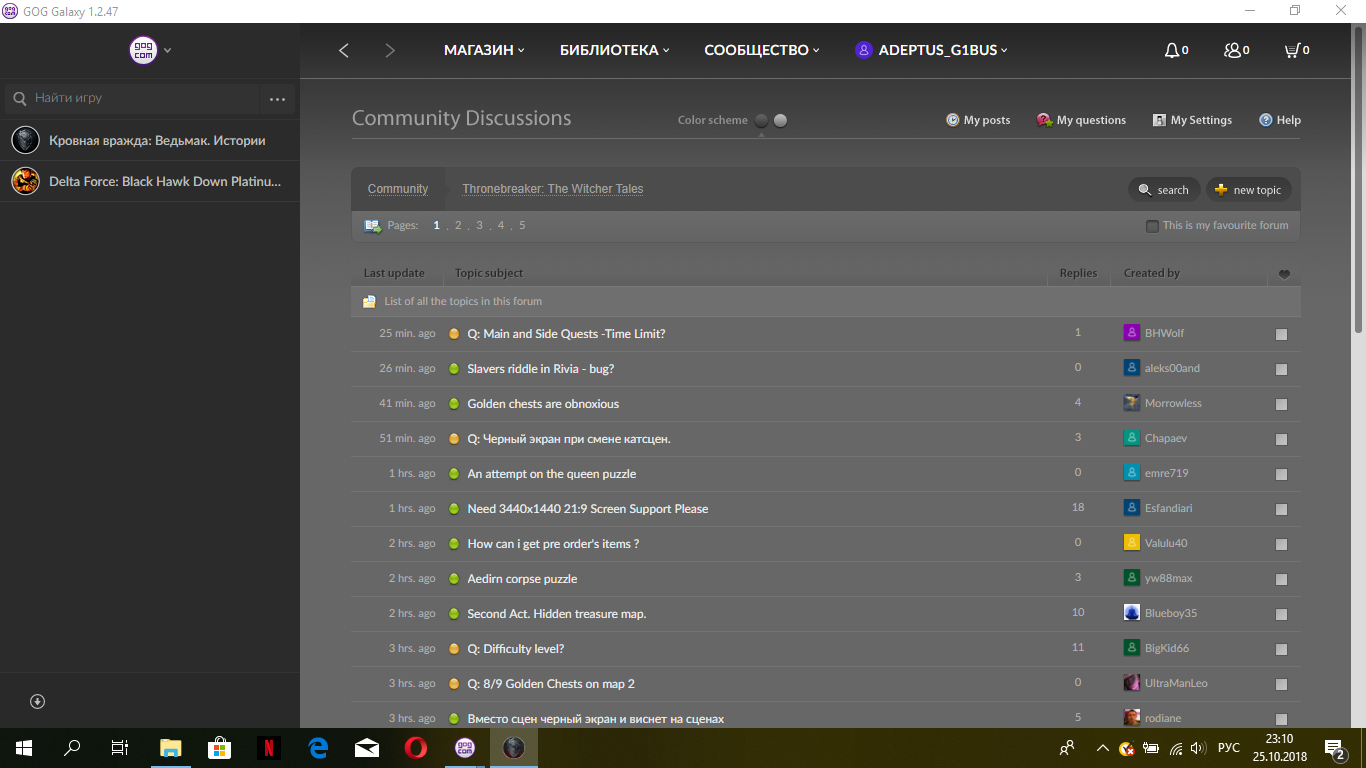Show hidden system tray icons
1366x768 pixels.
(1102, 748)
